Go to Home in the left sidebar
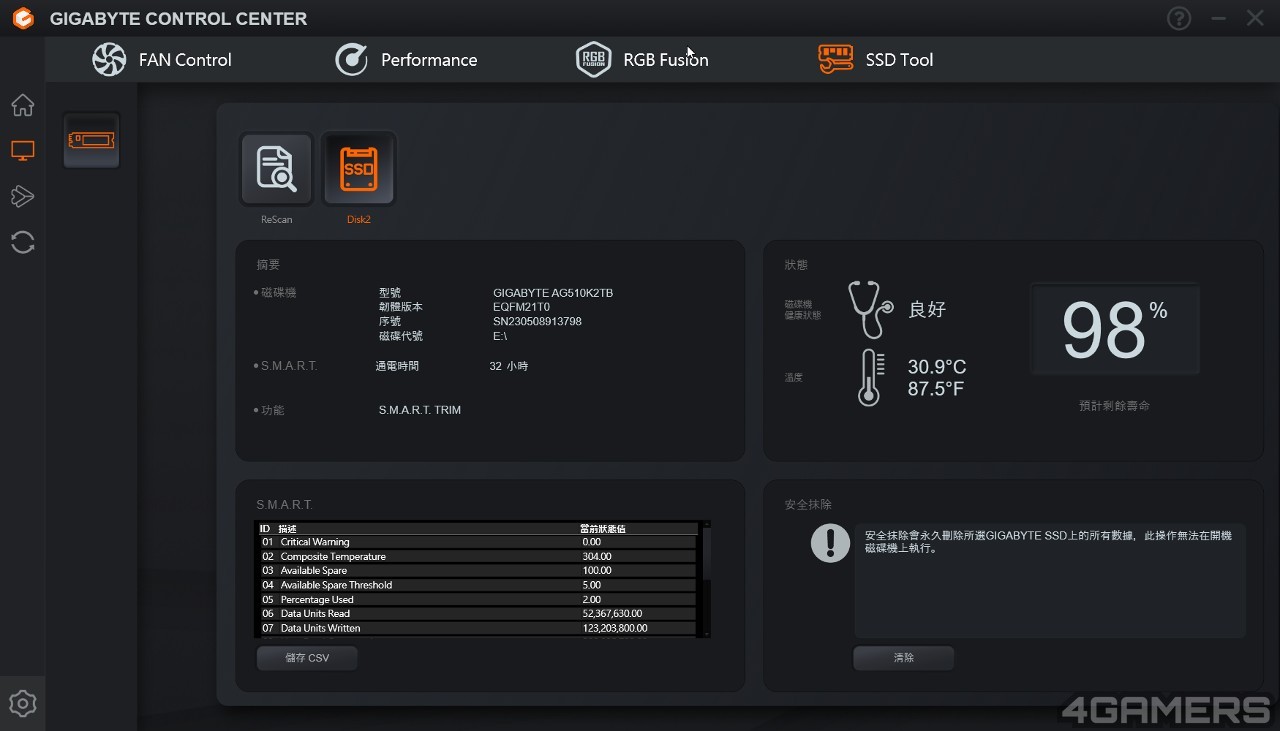Viewport: 1280px width, 731px height. tap(22, 105)
